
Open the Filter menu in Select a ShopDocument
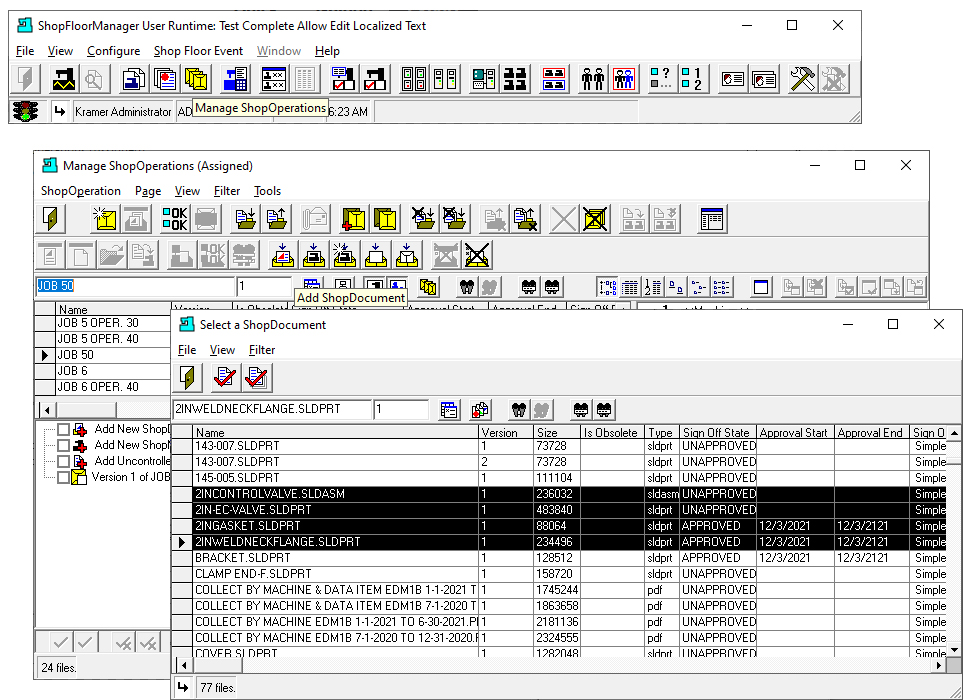(262, 350)
